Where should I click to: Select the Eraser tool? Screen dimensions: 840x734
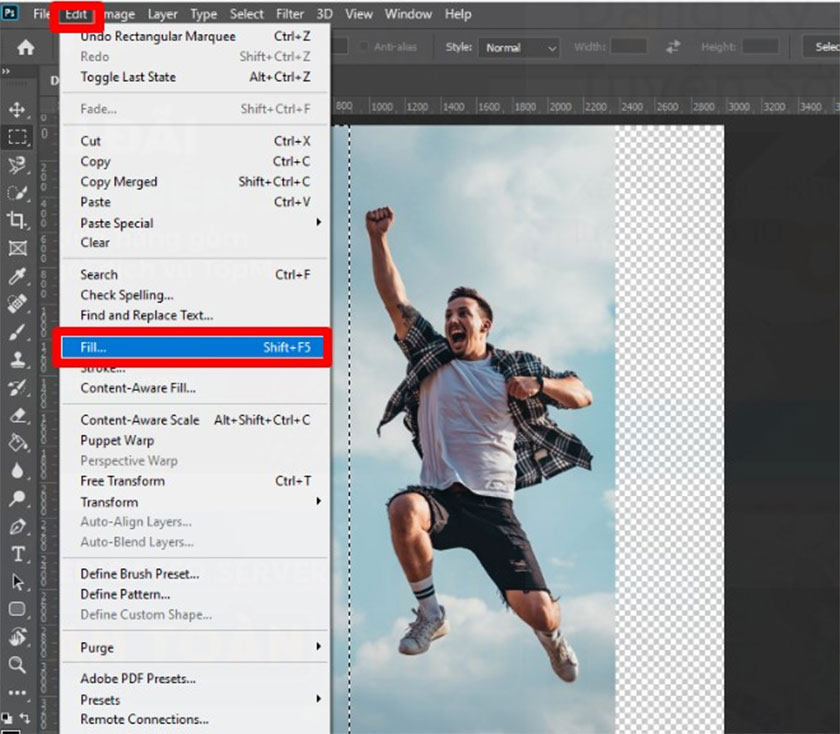click(17, 415)
